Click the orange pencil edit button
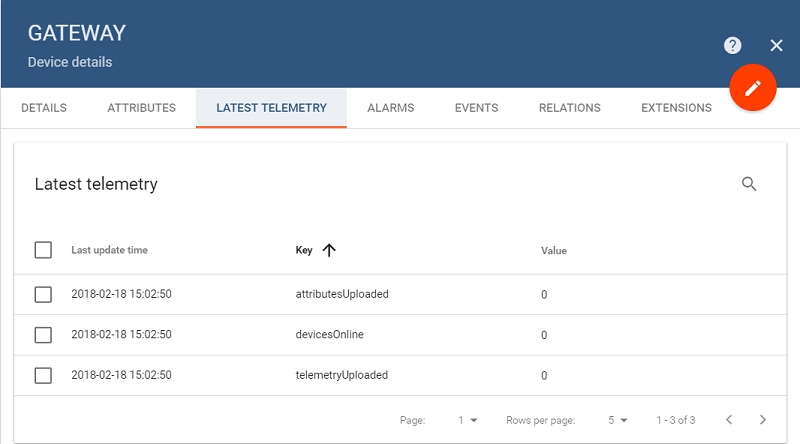The width and height of the screenshot is (800, 444). pos(753,88)
